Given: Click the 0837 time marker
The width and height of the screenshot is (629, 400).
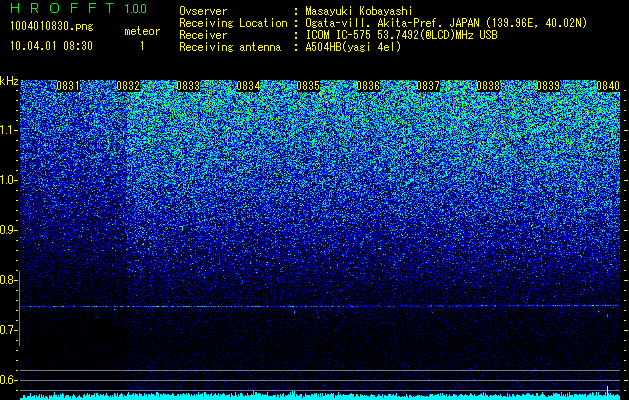Looking at the screenshot, I should pyautogui.click(x=428, y=86).
